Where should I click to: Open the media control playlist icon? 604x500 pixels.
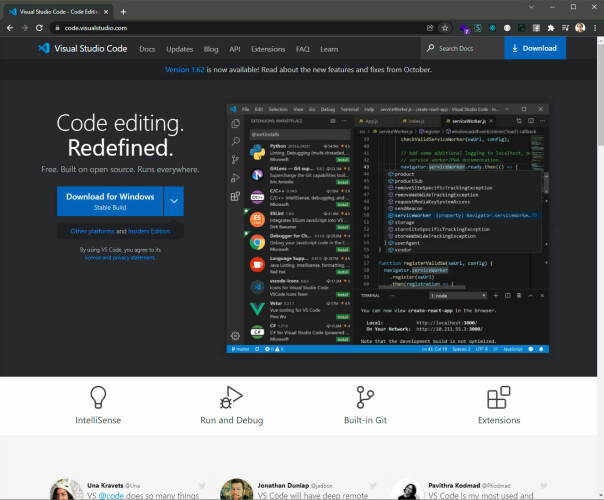[x=565, y=28]
